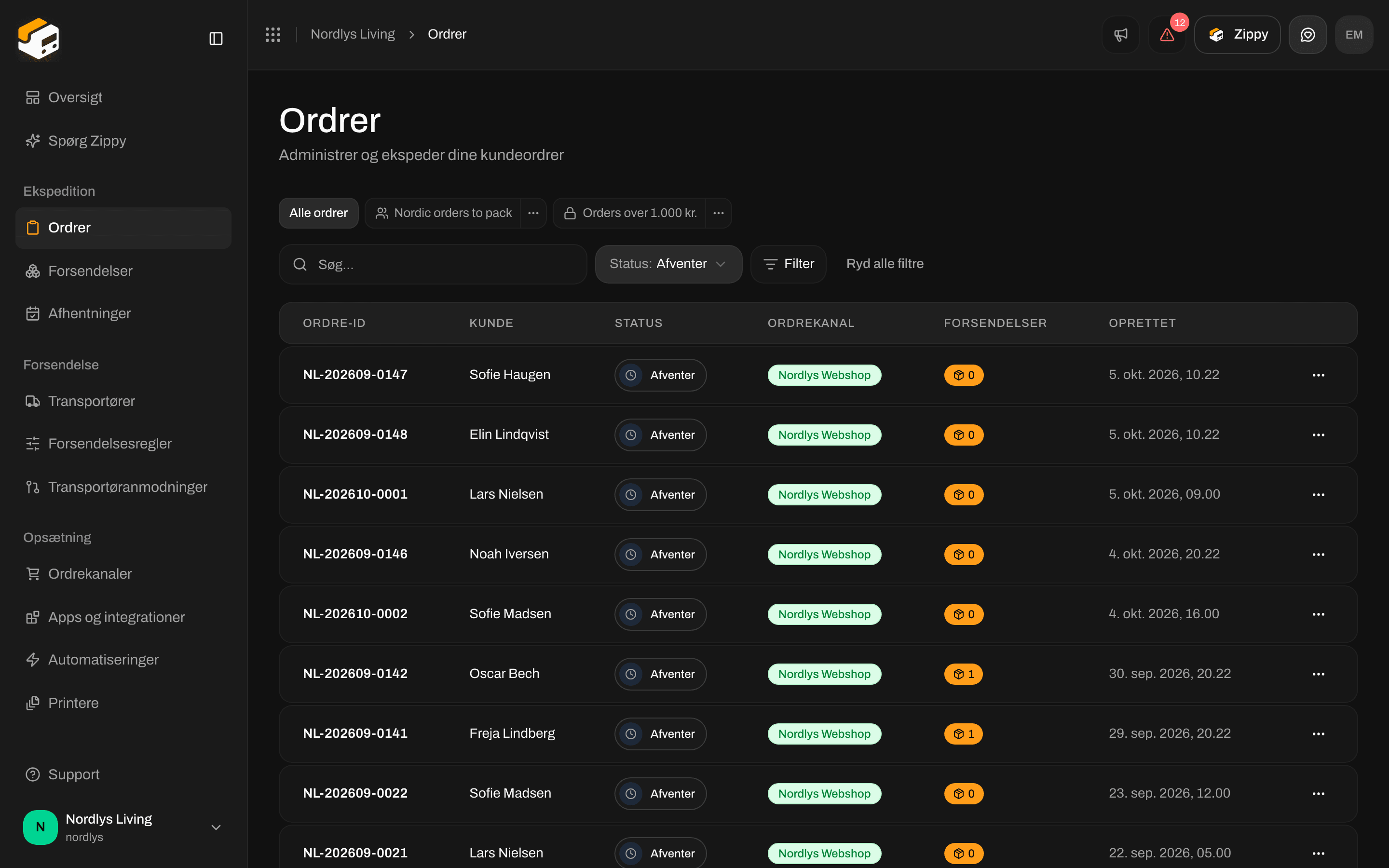The image size is (1389, 868).
Task: Open row actions for order NL-202609-0147
Action: click(x=1319, y=375)
